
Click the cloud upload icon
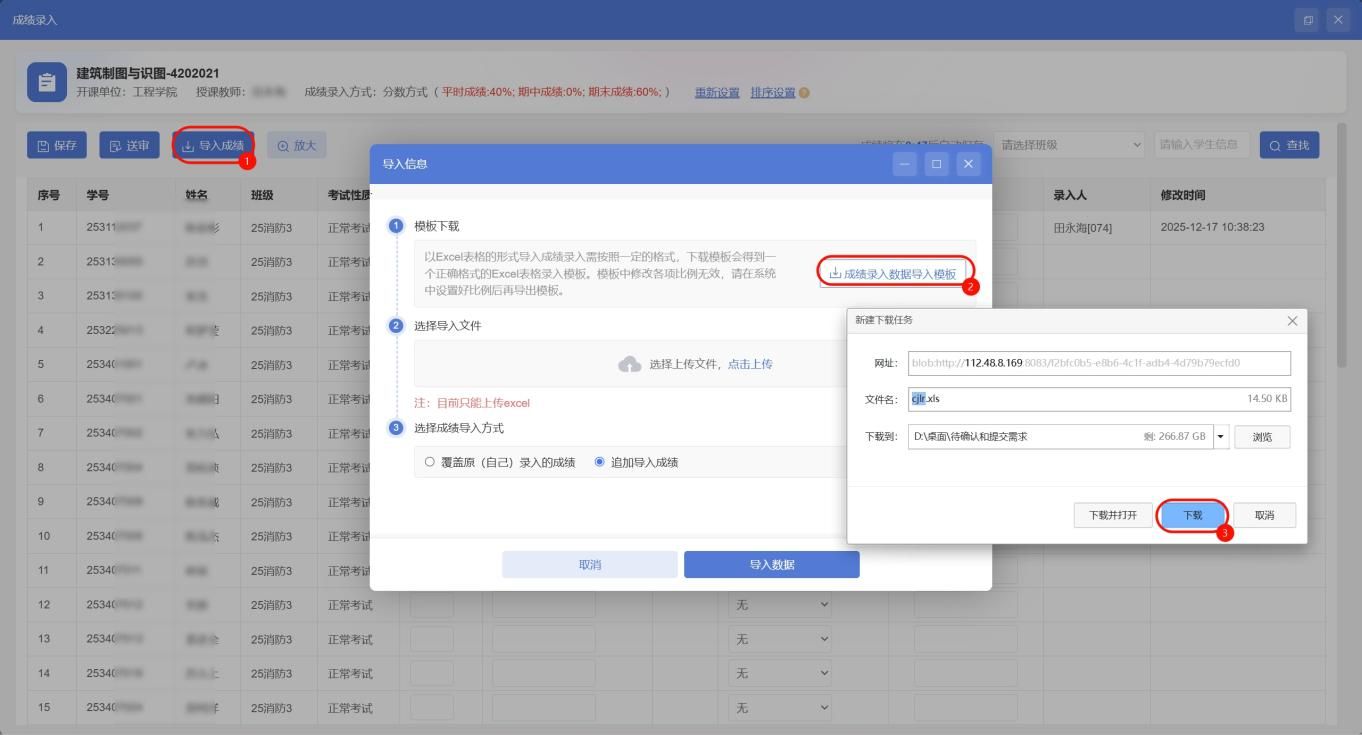pos(630,365)
